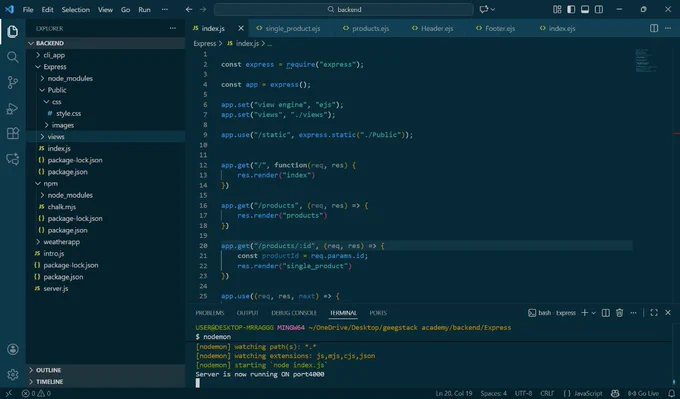Click the backend search command box

click(343, 9)
